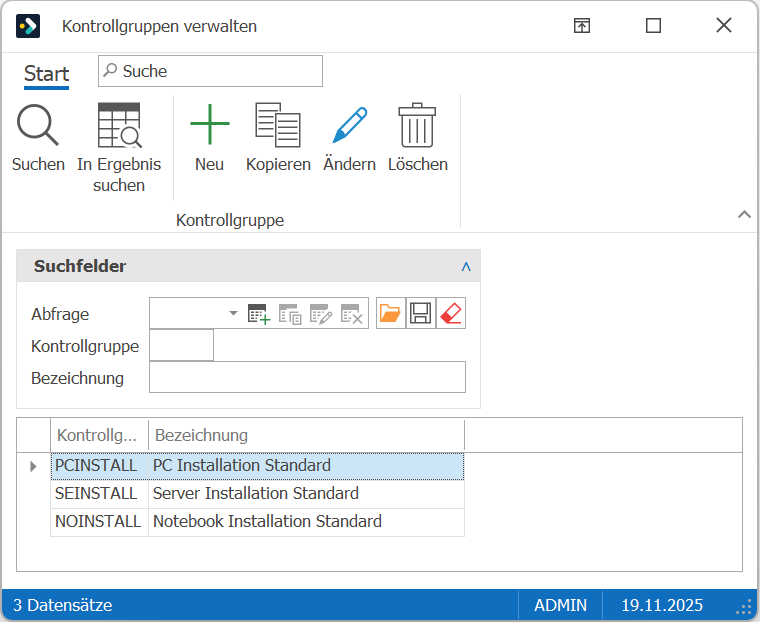Select Notebook Installation Standard cell
This screenshot has height=622, width=760.
tap(306, 522)
